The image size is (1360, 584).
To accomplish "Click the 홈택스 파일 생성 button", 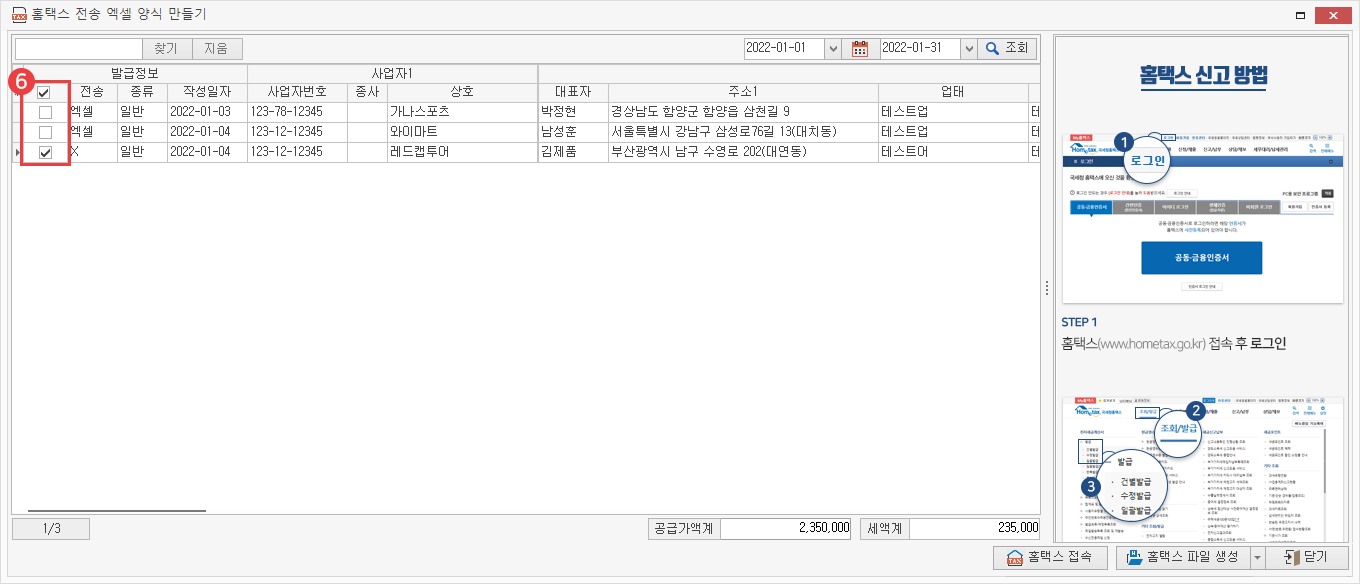I will [x=1183, y=557].
